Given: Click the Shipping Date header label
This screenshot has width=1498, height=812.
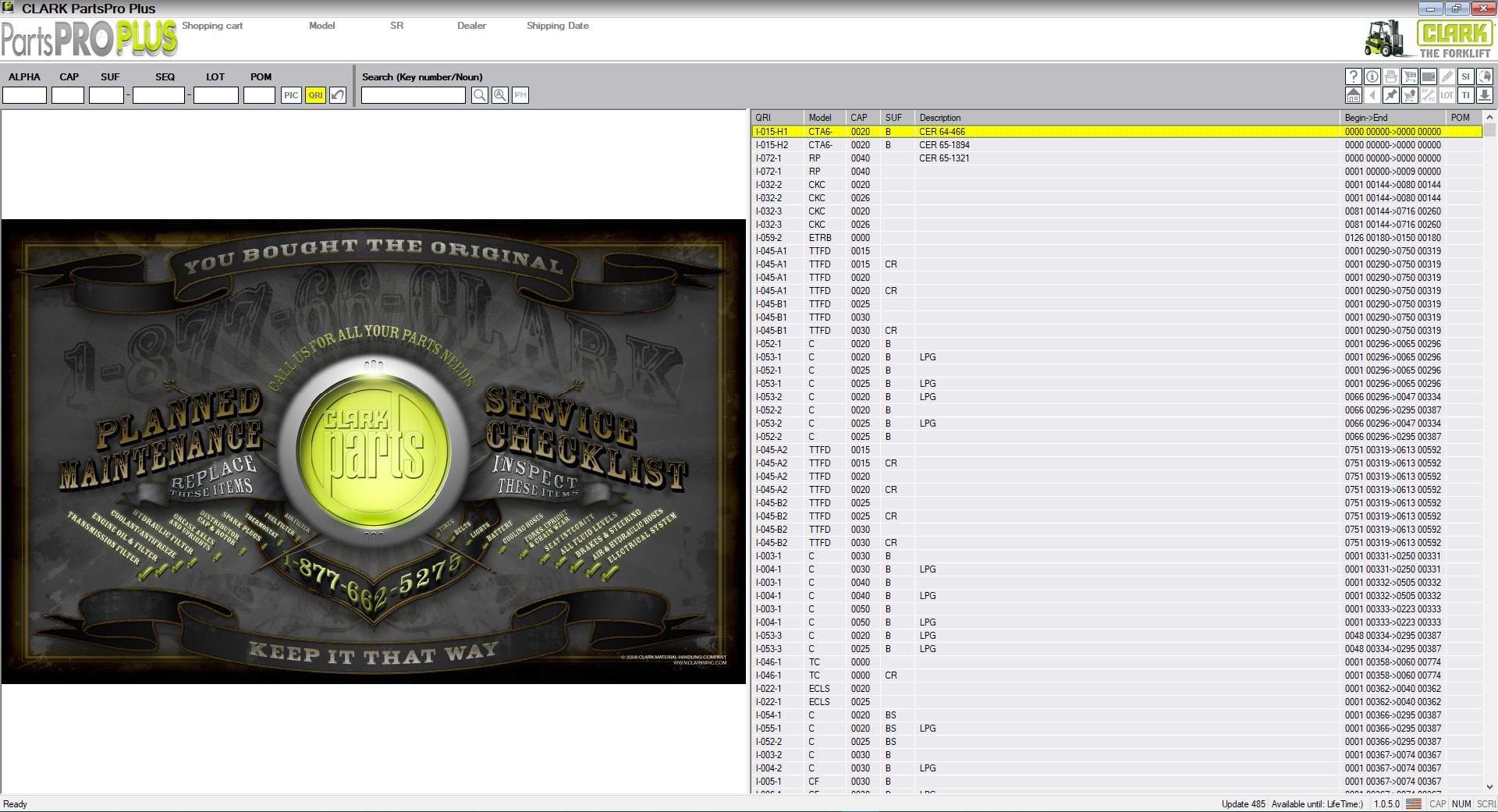Looking at the screenshot, I should click(x=557, y=26).
